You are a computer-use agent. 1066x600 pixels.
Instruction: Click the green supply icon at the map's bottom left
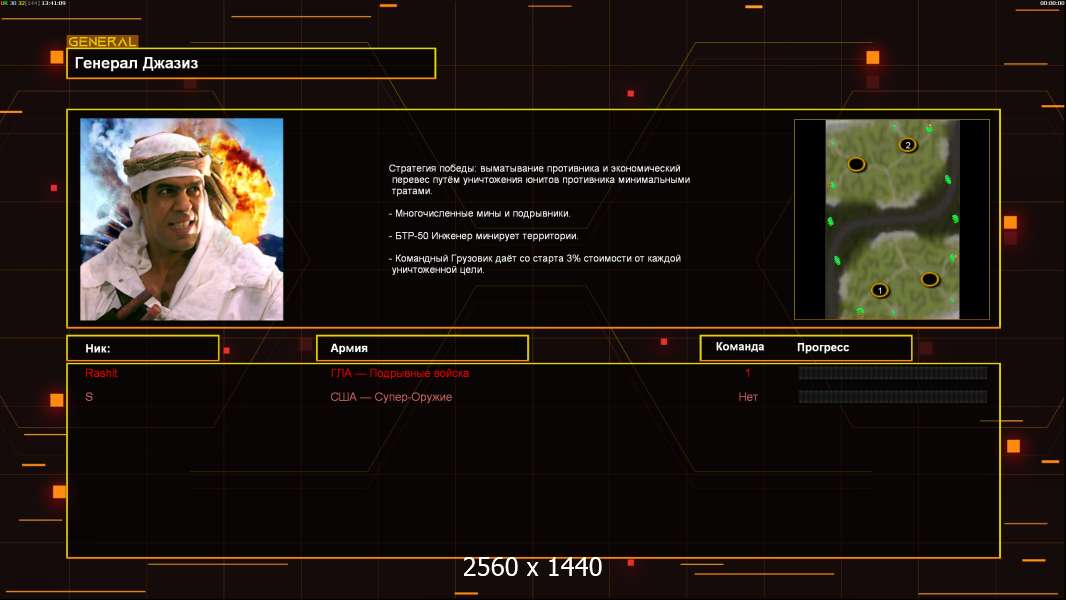point(860,311)
